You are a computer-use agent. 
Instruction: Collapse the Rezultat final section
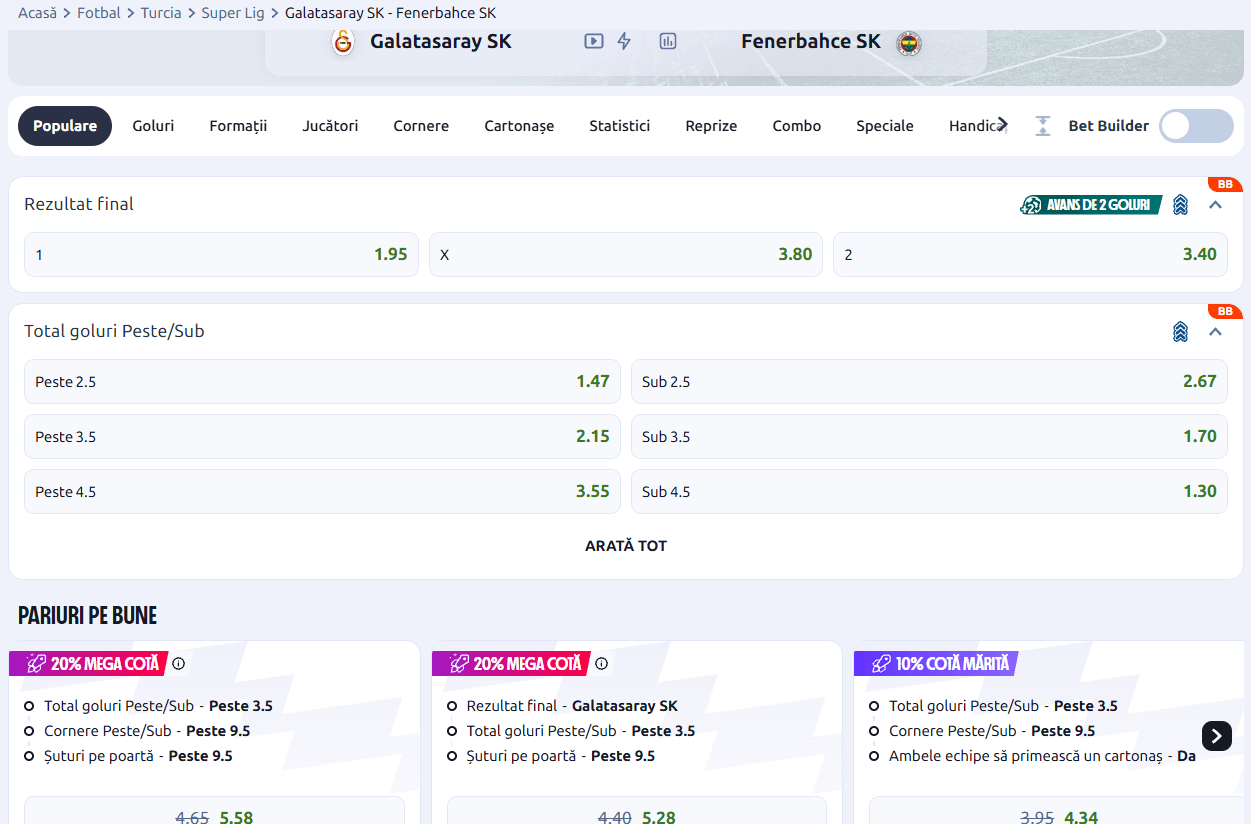pyautogui.click(x=1216, y=205)
